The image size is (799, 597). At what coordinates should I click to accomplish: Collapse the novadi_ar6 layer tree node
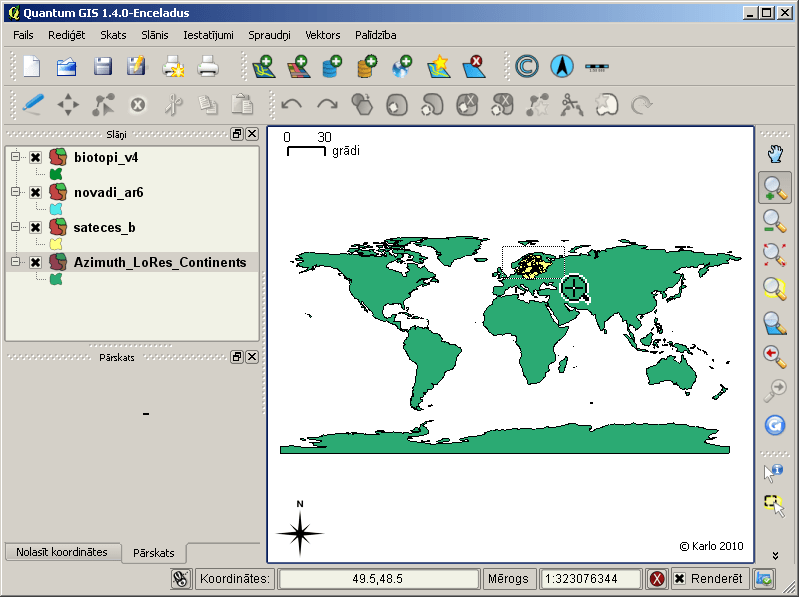16,192
